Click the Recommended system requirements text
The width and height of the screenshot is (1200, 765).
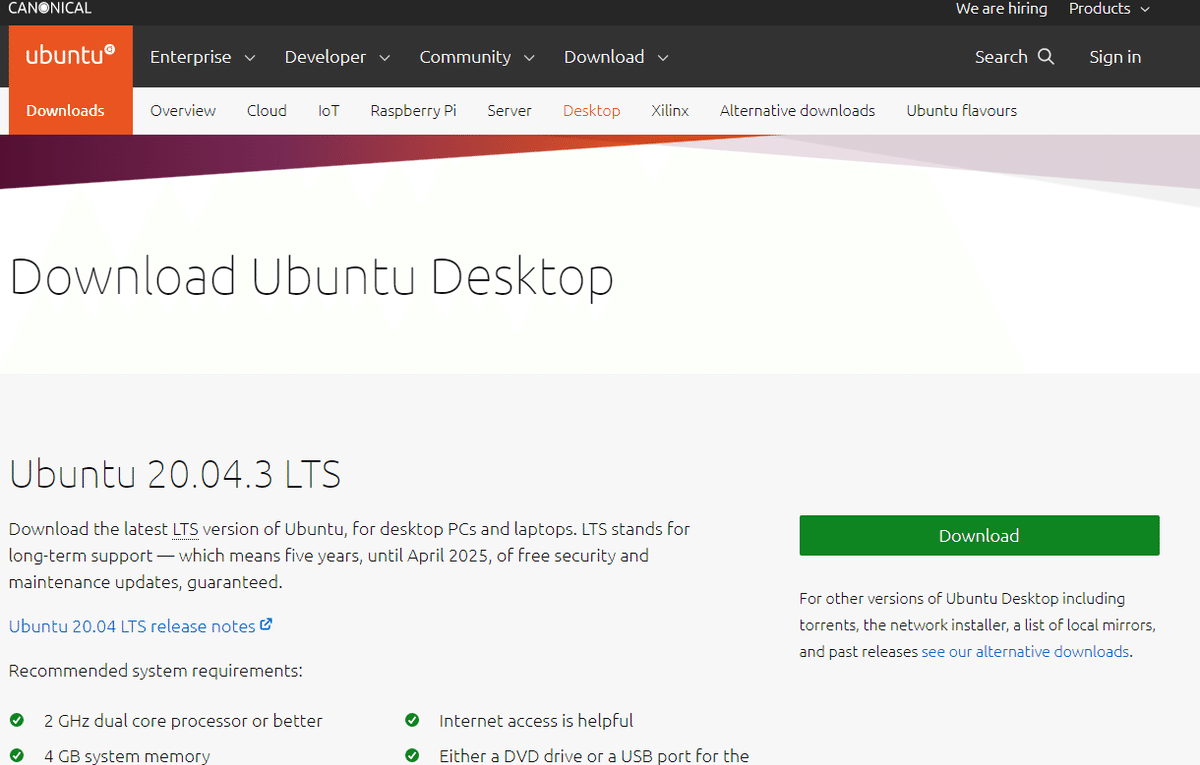pyautogui.click(x=156, y=670)
